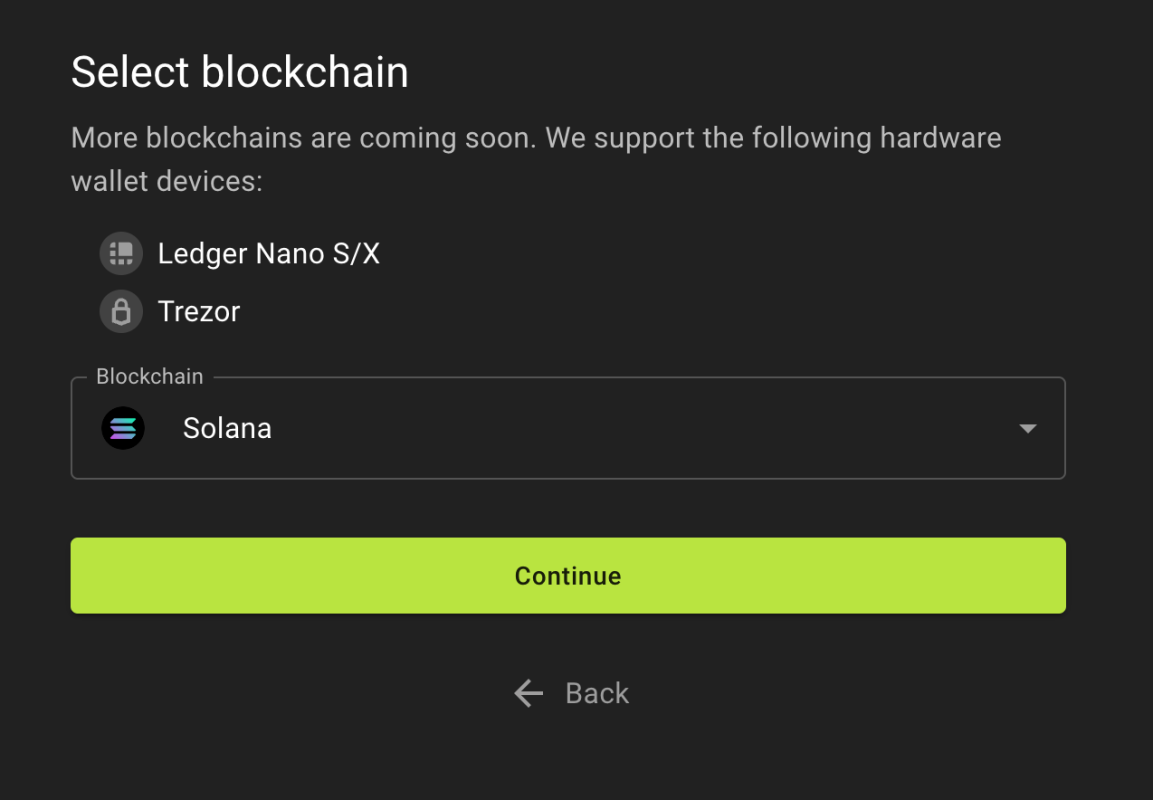Click the 'More blockchains are coming soon' sentence
1153x800 pixels.
pyautogui.click(x=304, y=138)
